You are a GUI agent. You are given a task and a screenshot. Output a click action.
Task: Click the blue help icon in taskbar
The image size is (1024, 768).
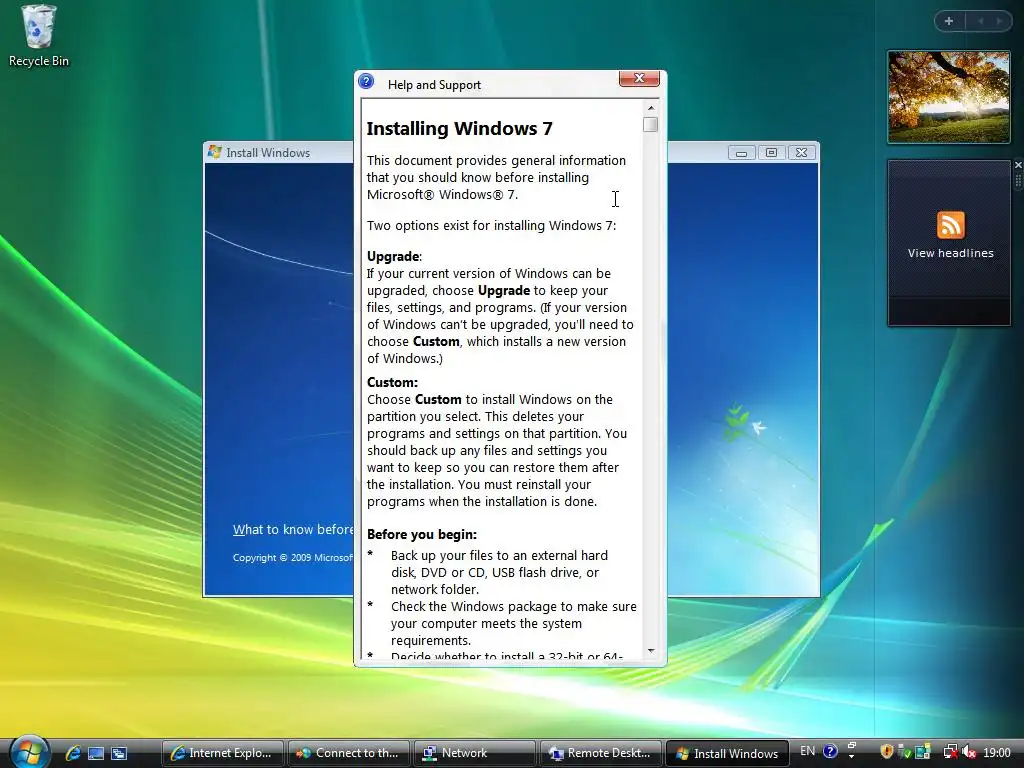click(830, 752)
